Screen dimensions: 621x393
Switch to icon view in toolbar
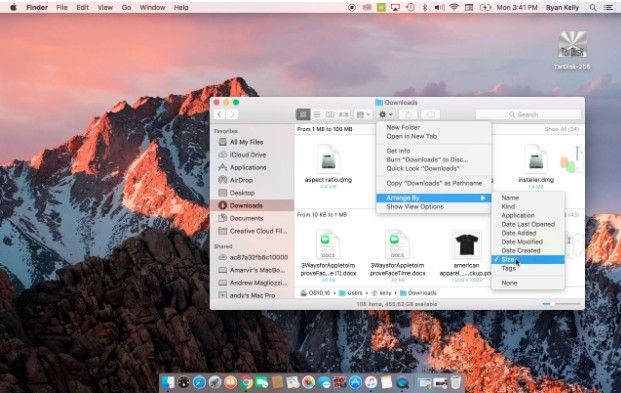303,114
